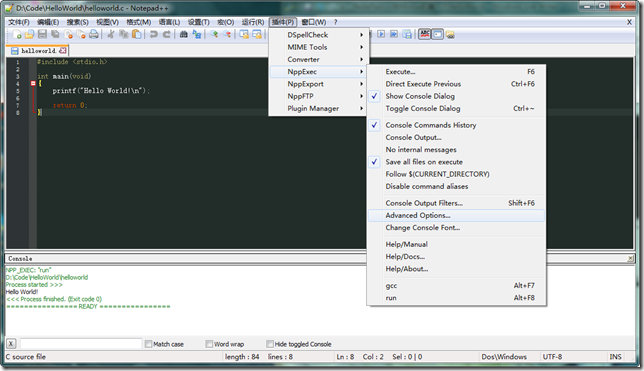Toggle the ABC spell check icon
This screenshot has height=371, width=644.
pos(424,35)
